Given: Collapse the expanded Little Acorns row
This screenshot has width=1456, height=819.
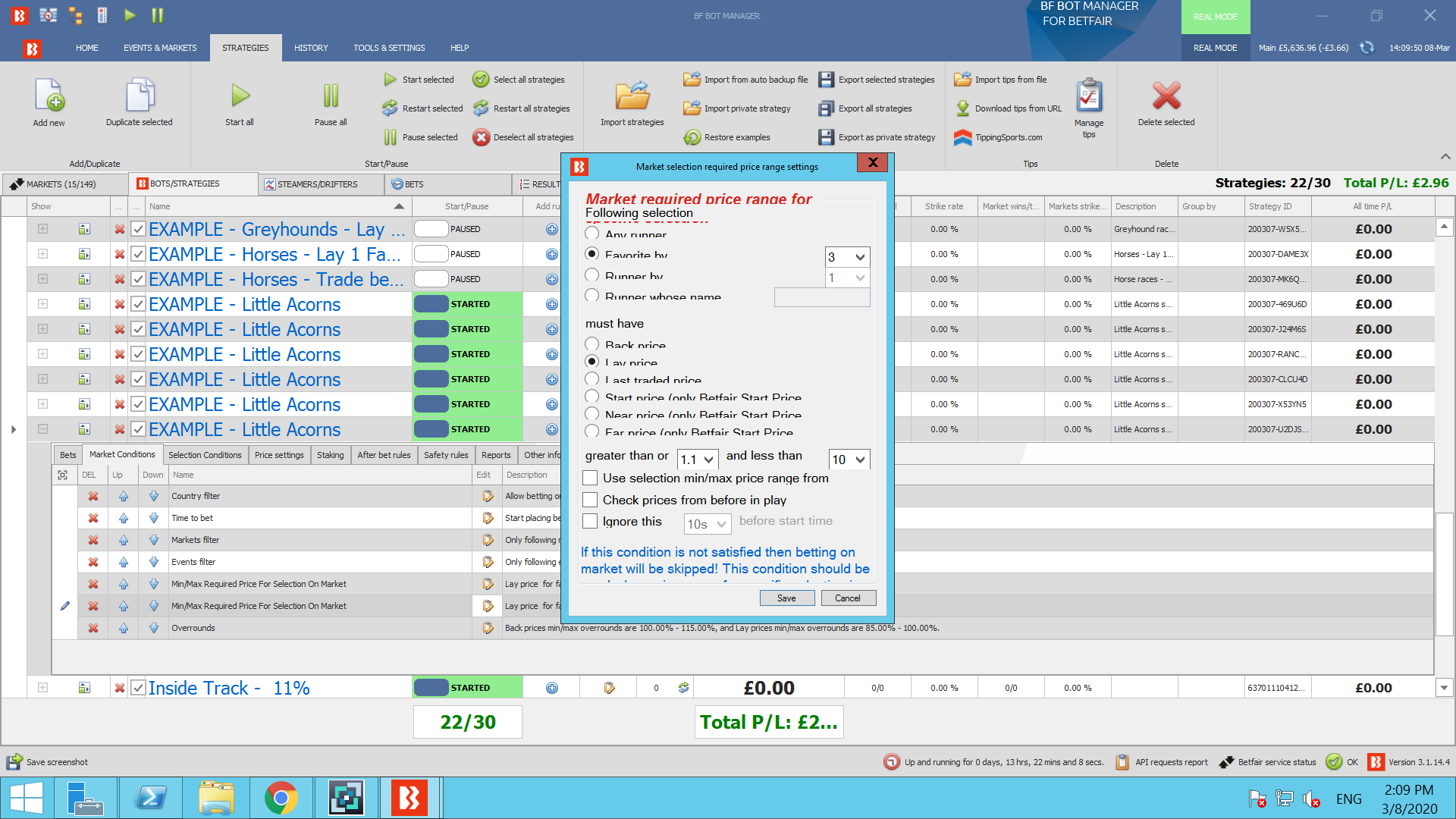Looking at the screenshot, I should pos(42,429).
